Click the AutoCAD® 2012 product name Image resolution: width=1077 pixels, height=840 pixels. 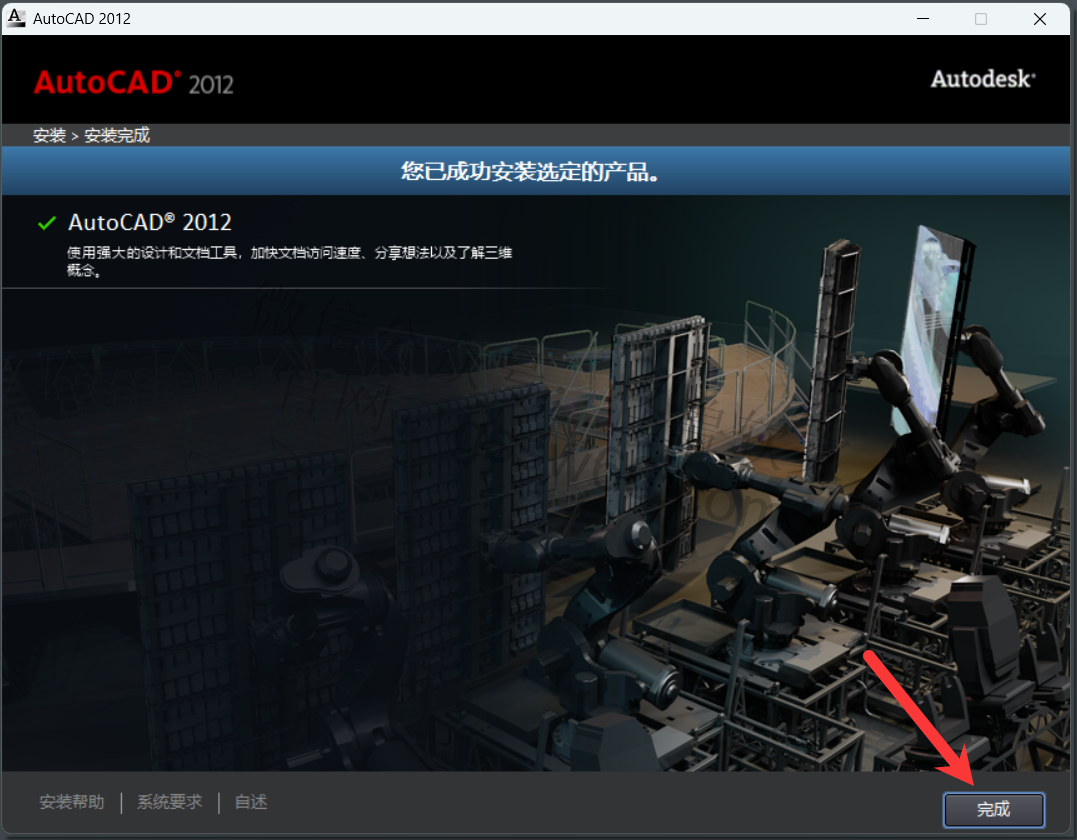coord(150,222)
